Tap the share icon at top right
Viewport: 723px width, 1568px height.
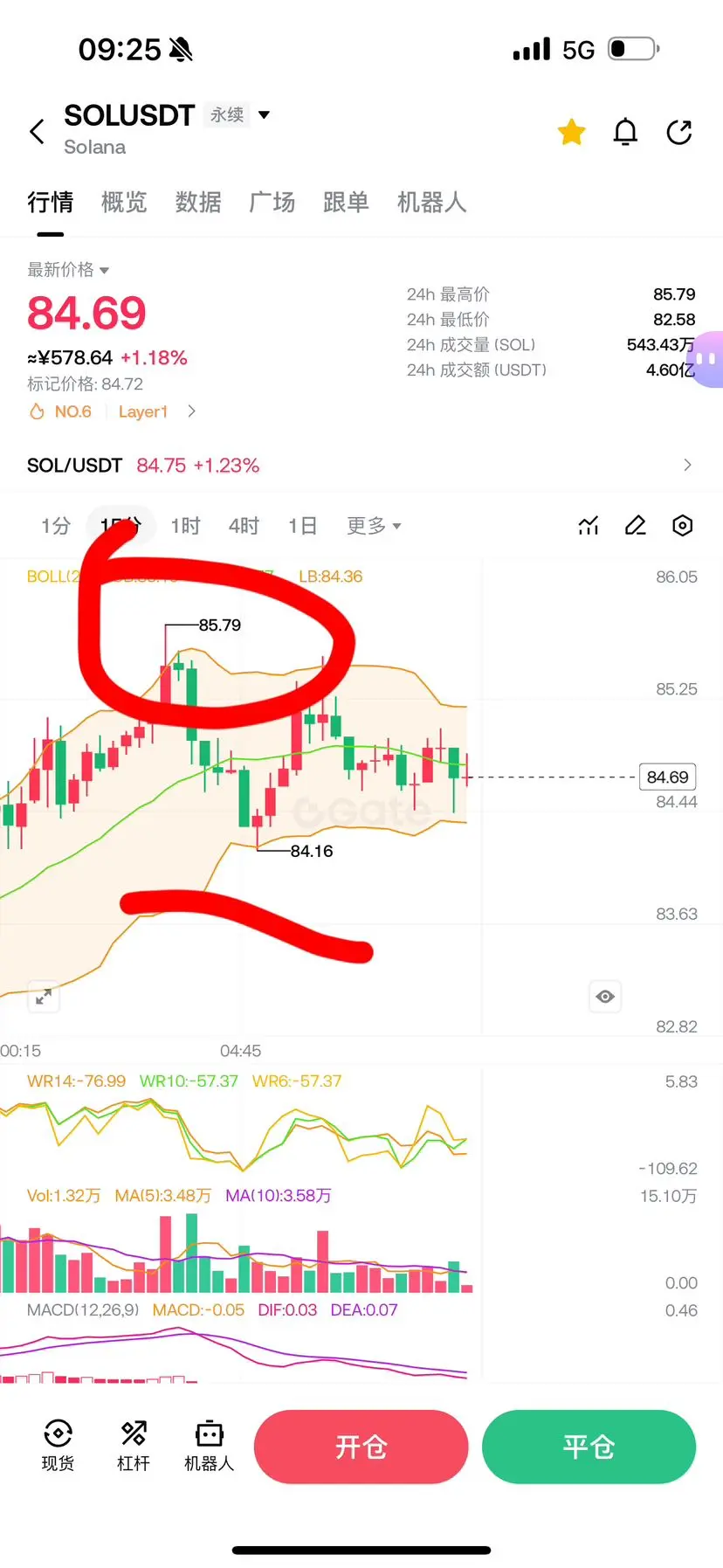[x=679, y=132]
